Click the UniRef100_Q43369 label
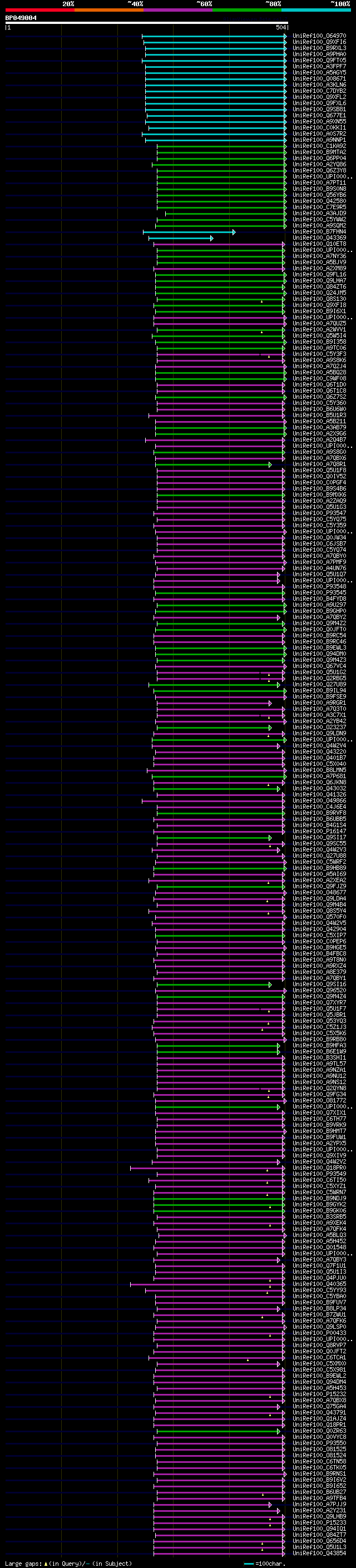The image size is (356, 1568). click(x=319, y=238)
